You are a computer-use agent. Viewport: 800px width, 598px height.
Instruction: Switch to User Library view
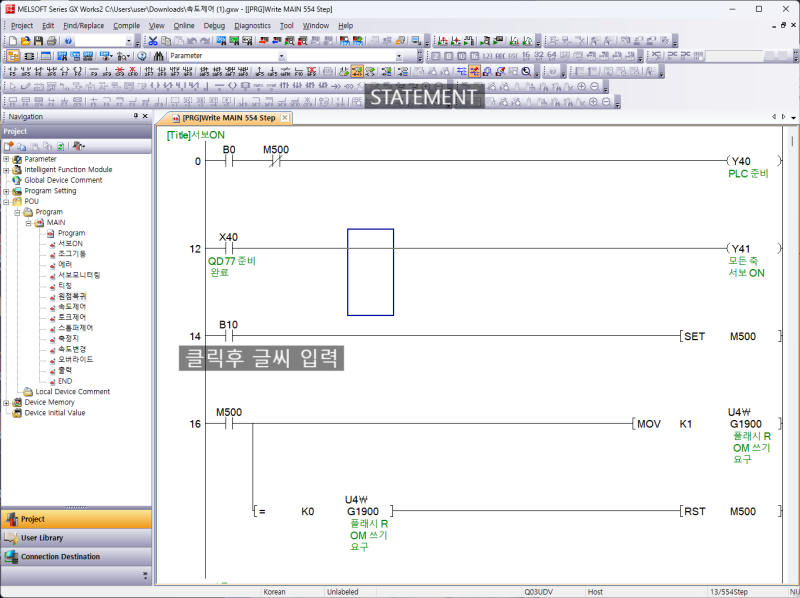pos(77,538)
